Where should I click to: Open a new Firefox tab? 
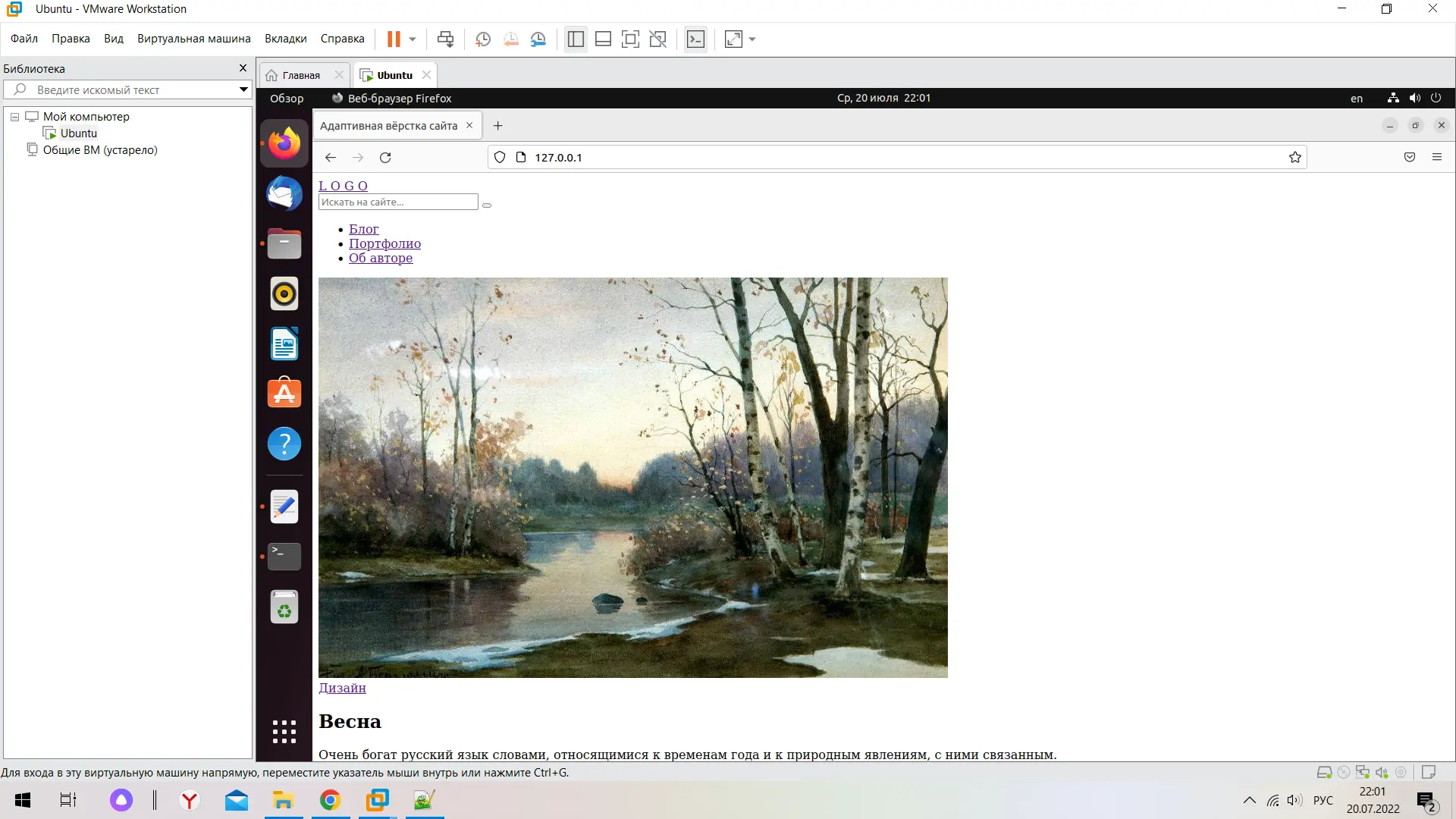(x=498, y=126)
